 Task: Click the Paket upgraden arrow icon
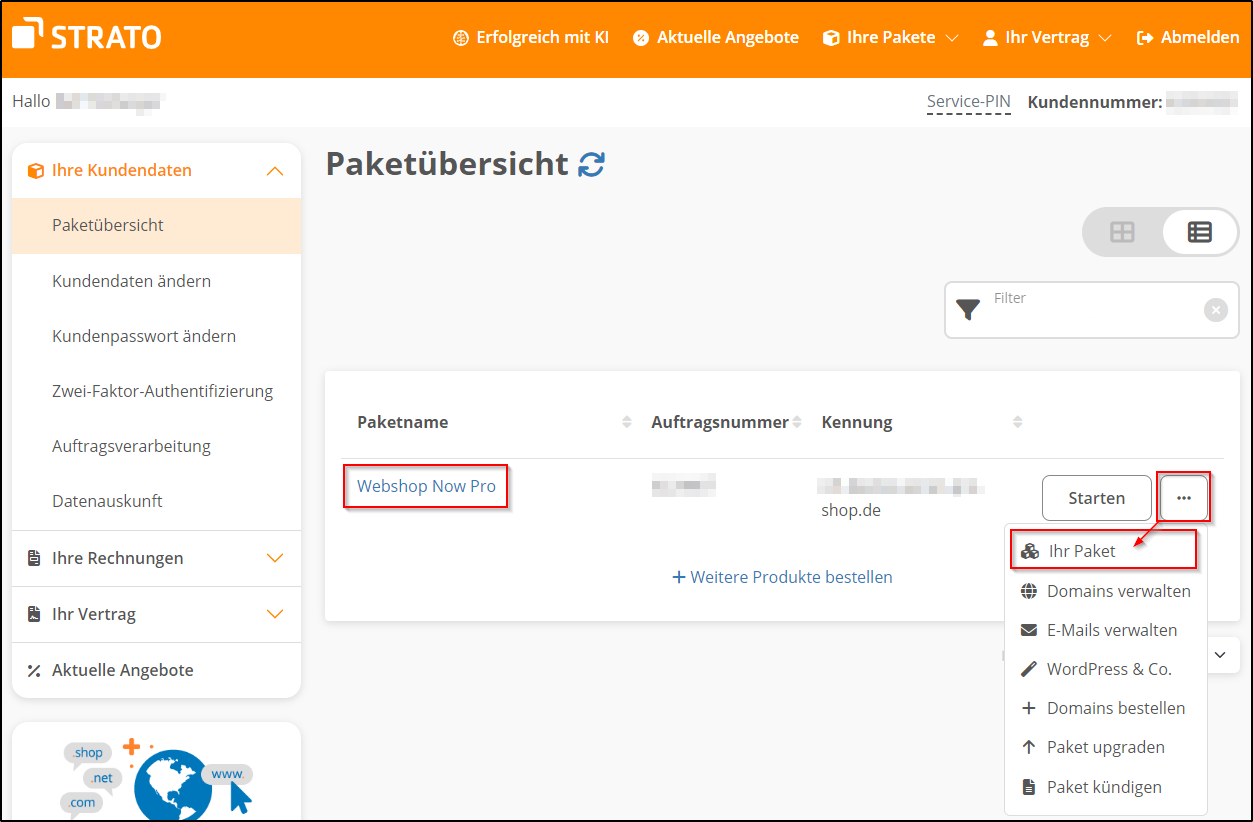1031,747
